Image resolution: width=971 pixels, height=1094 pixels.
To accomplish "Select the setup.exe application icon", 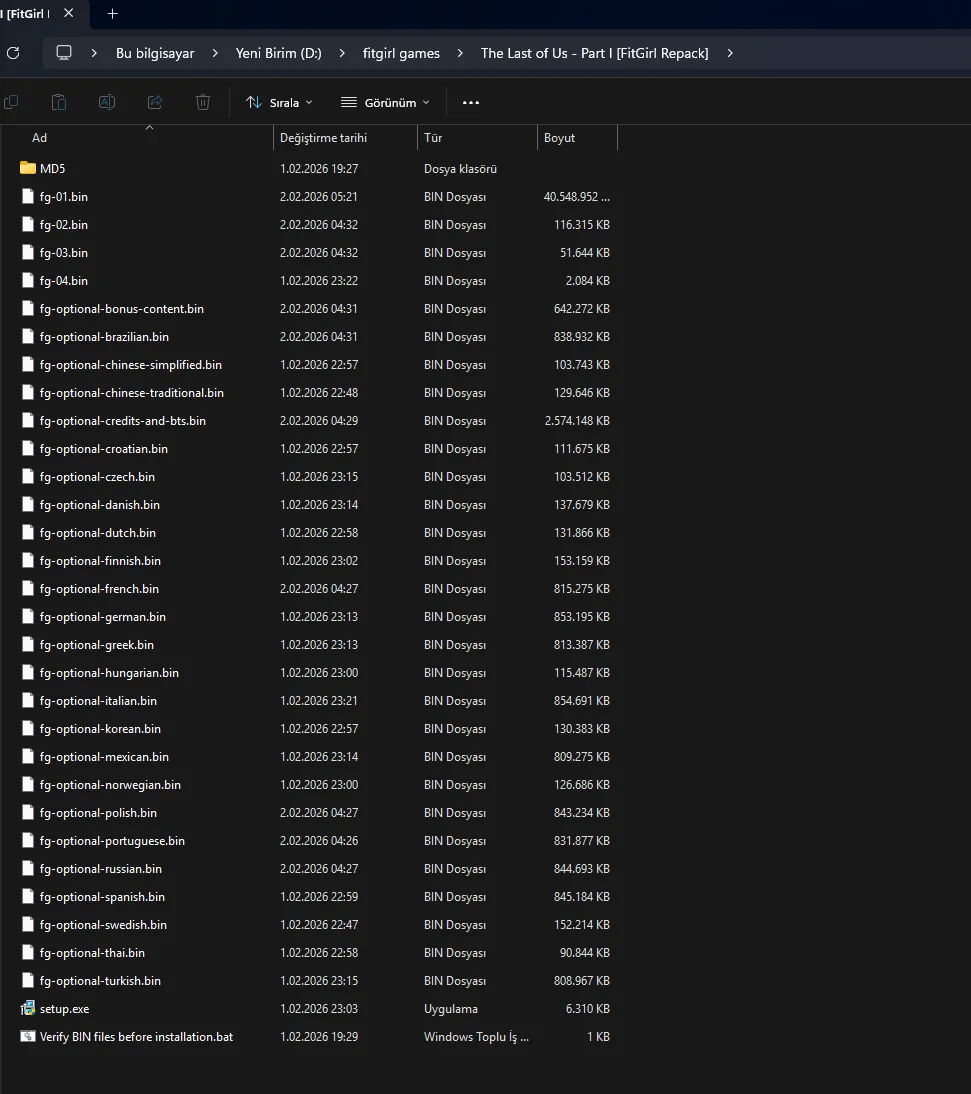I will click(28, 1008).
